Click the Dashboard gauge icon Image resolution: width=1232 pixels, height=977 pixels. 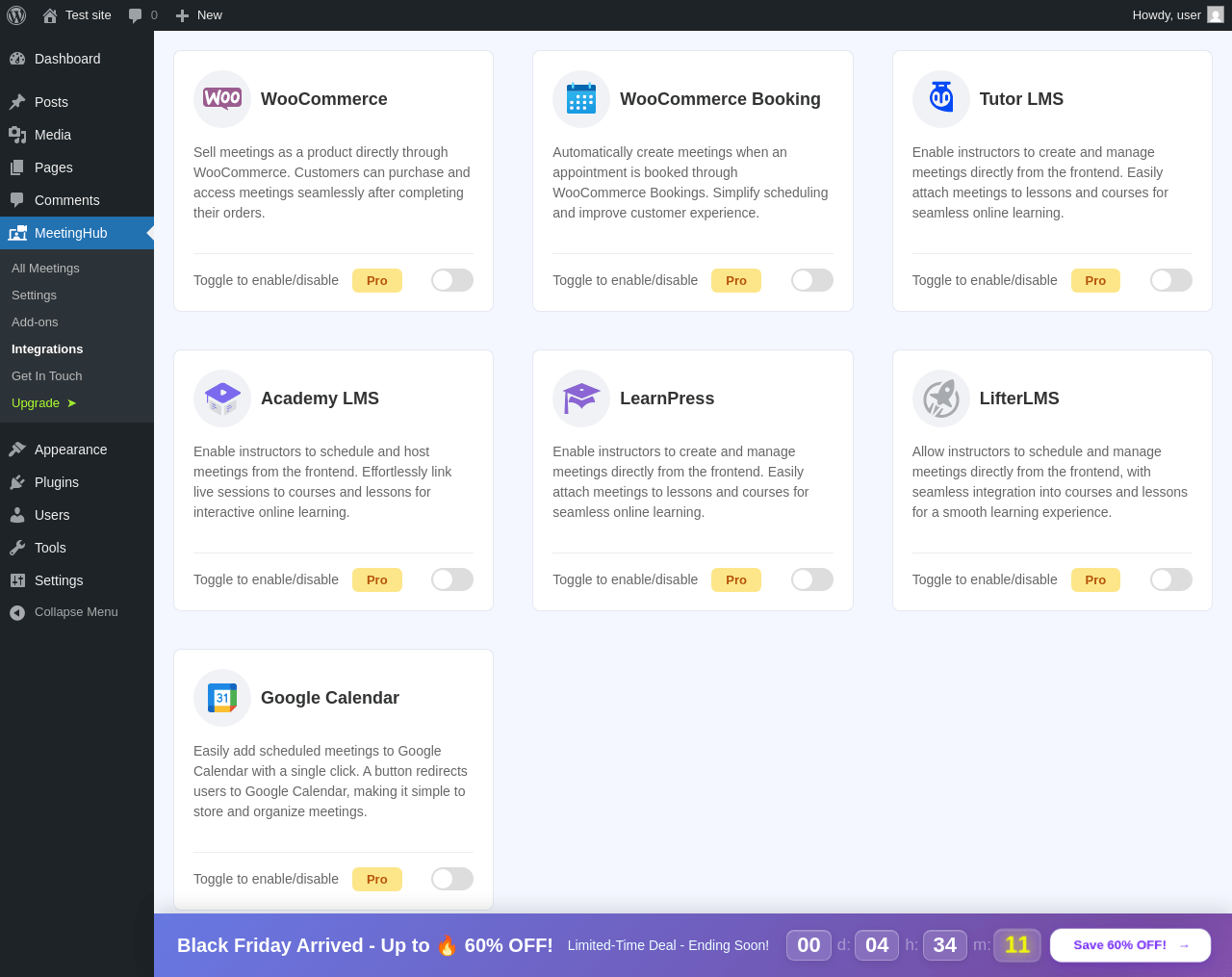point(17,59)
